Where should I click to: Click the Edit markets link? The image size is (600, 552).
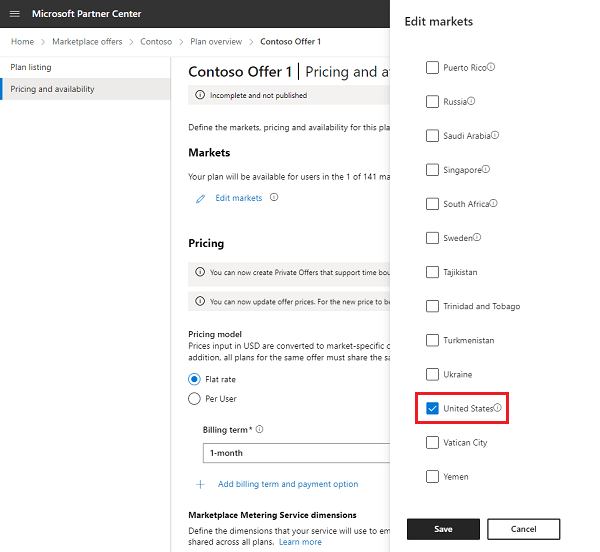tap(239, 198)
